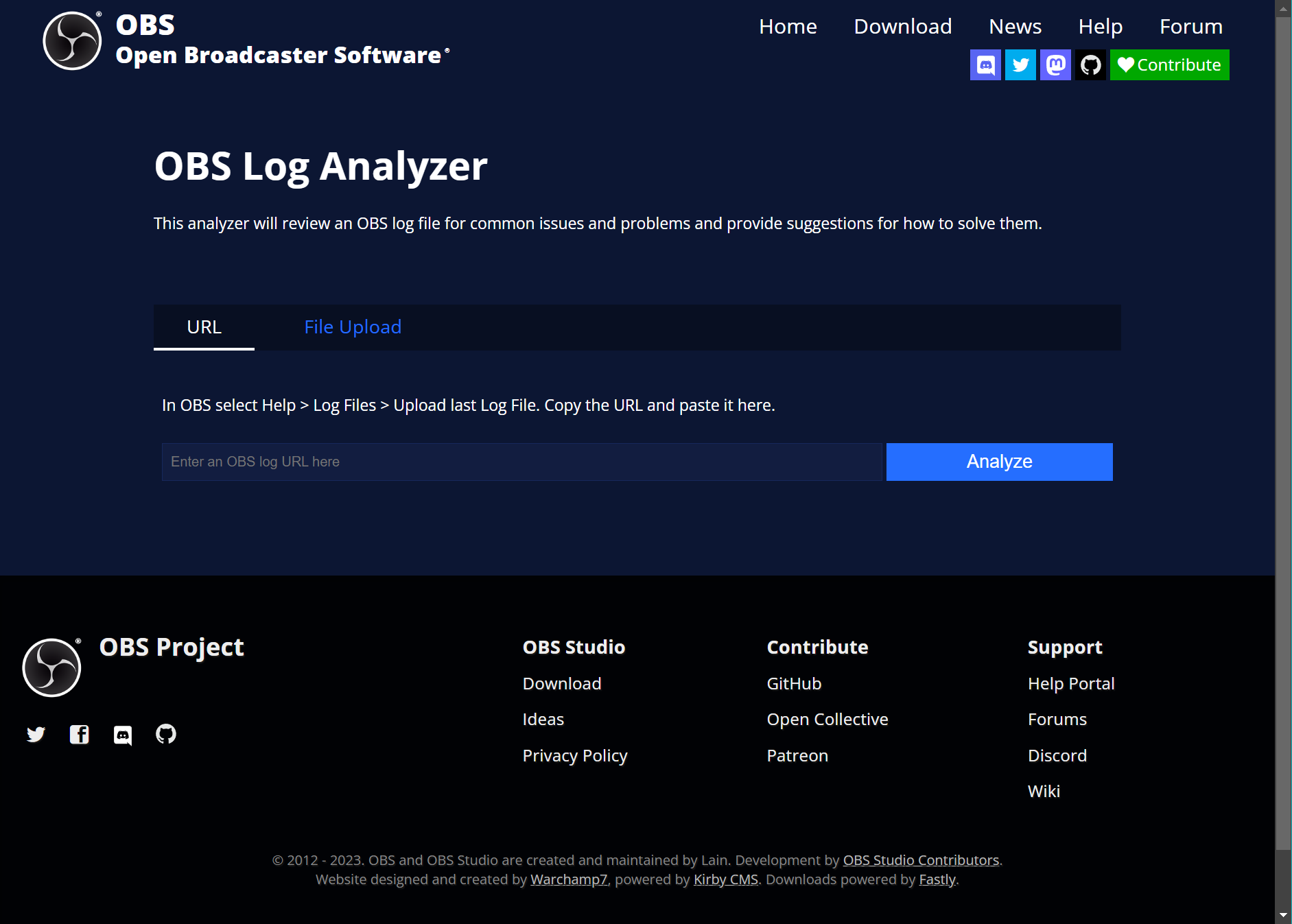Click the footer Facebook icon
This screenshot has height=924, width=1292.
80,735
